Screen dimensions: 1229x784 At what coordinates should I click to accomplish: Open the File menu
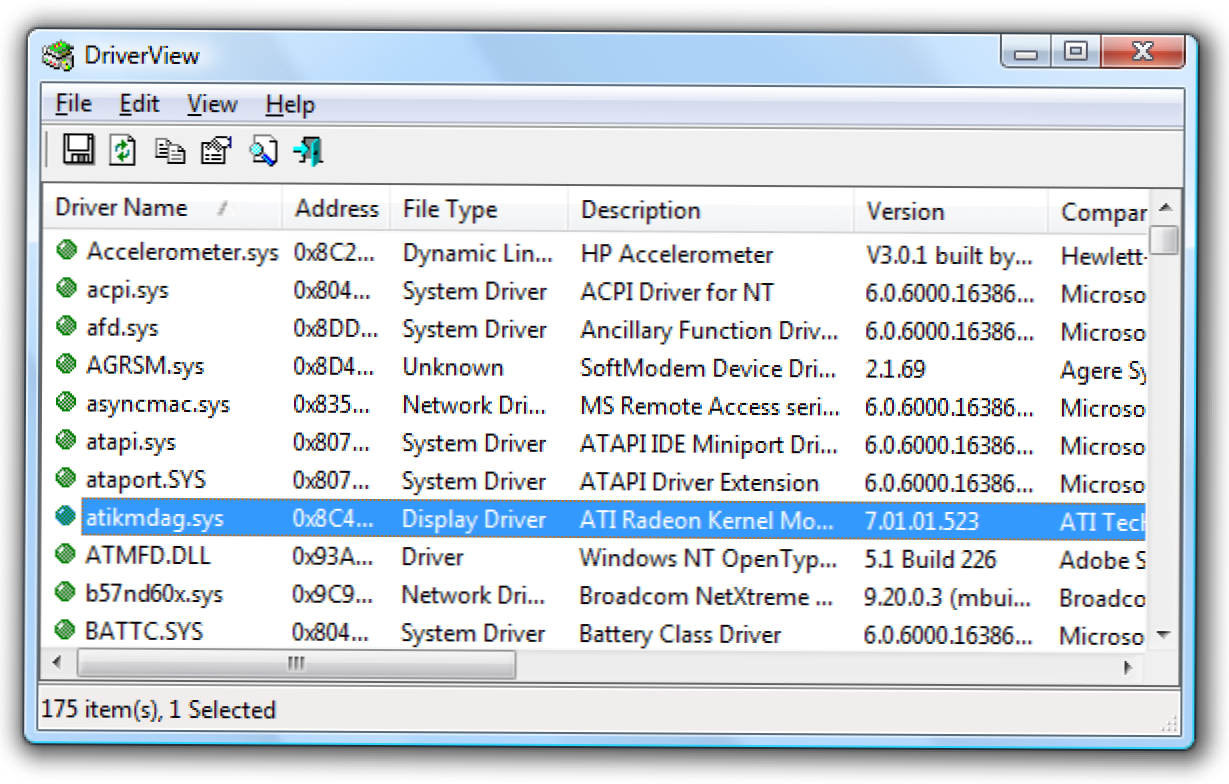tap(73, 104)
